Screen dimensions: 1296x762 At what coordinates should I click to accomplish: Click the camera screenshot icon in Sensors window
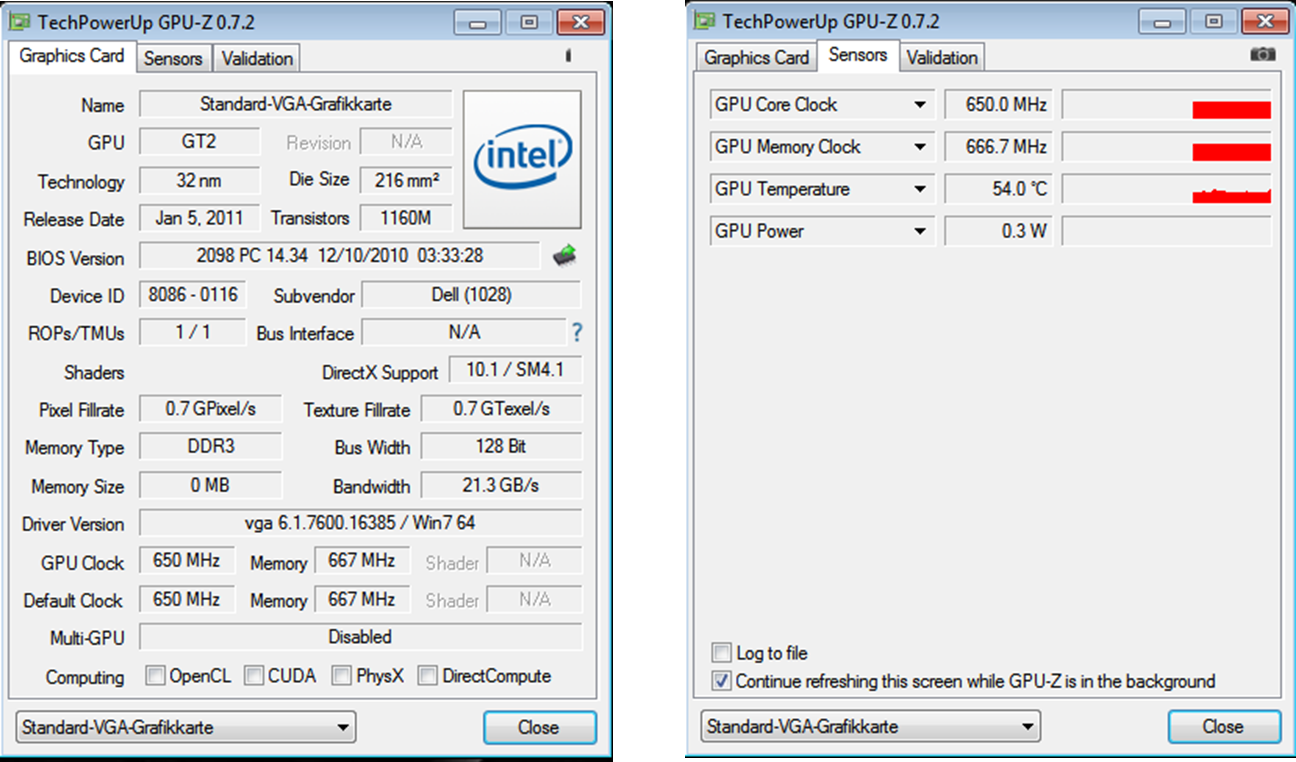pos(1263,55)
